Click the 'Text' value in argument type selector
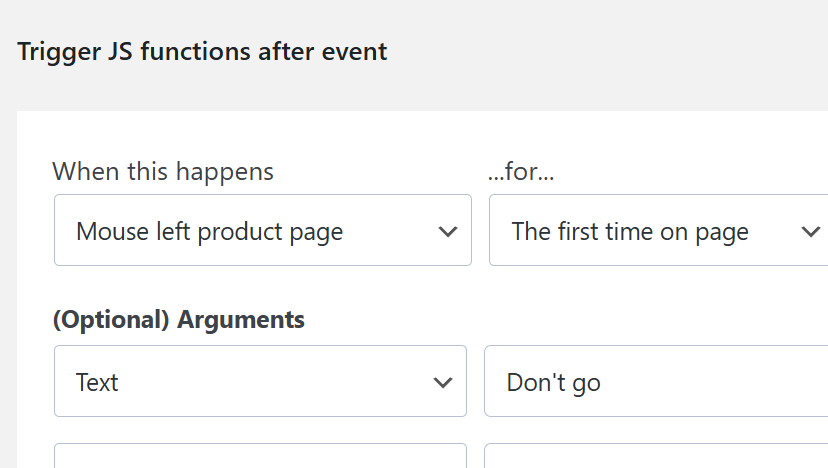Screen dimensions: 828x468 click(97, 382)
